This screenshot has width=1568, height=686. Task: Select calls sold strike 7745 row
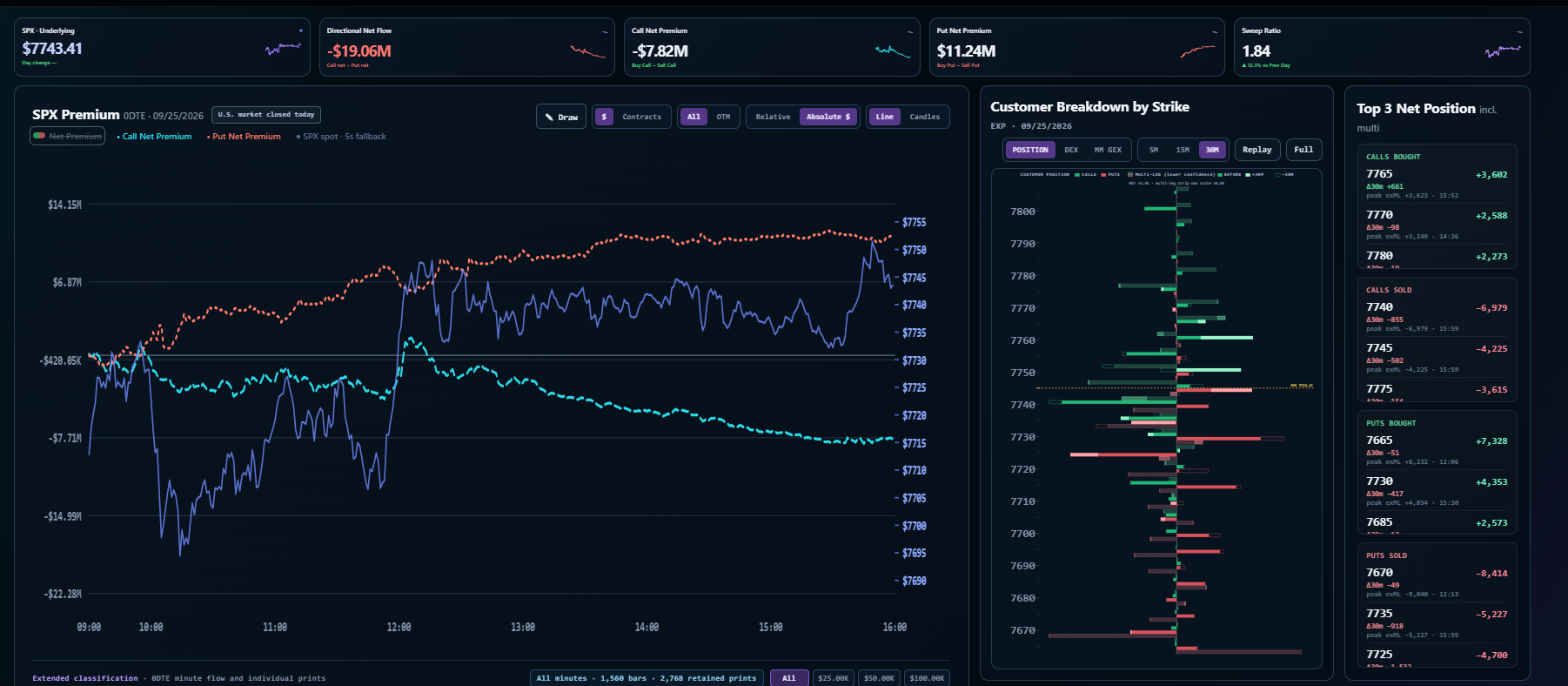click(x=1437, y=358)
